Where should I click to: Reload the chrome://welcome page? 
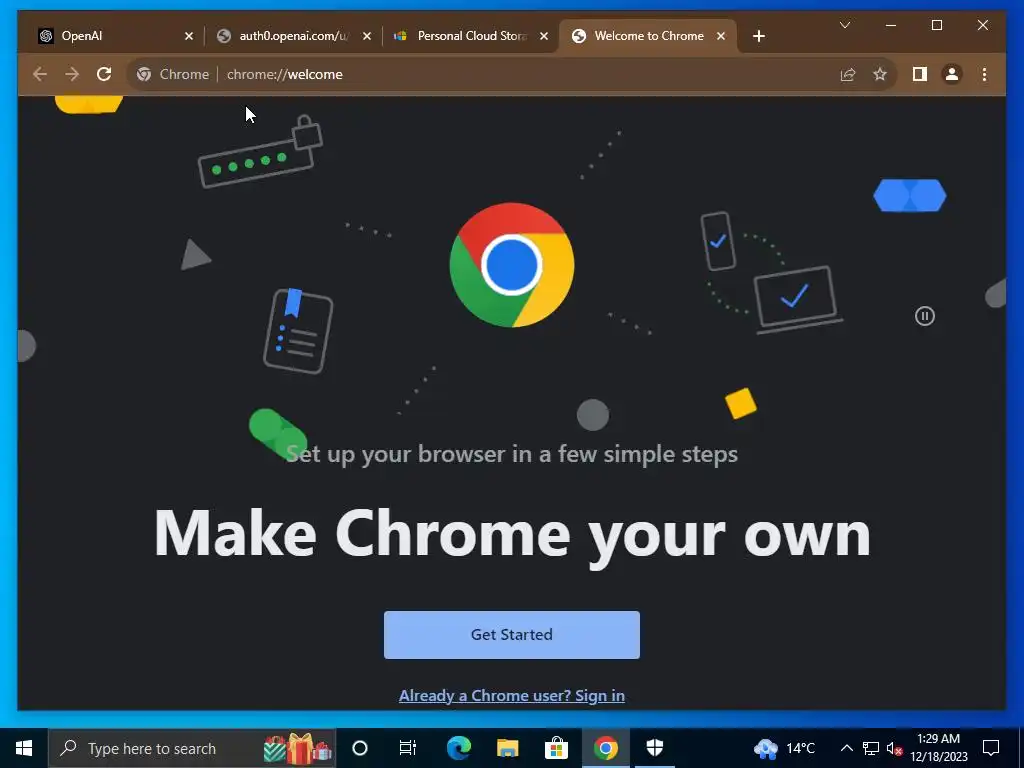point(104,74)
